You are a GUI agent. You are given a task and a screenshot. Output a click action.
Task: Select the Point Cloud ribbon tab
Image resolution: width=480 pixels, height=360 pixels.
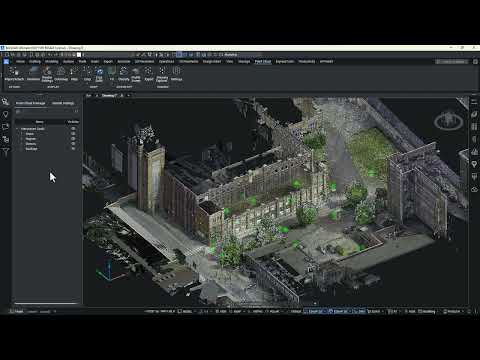263,62
